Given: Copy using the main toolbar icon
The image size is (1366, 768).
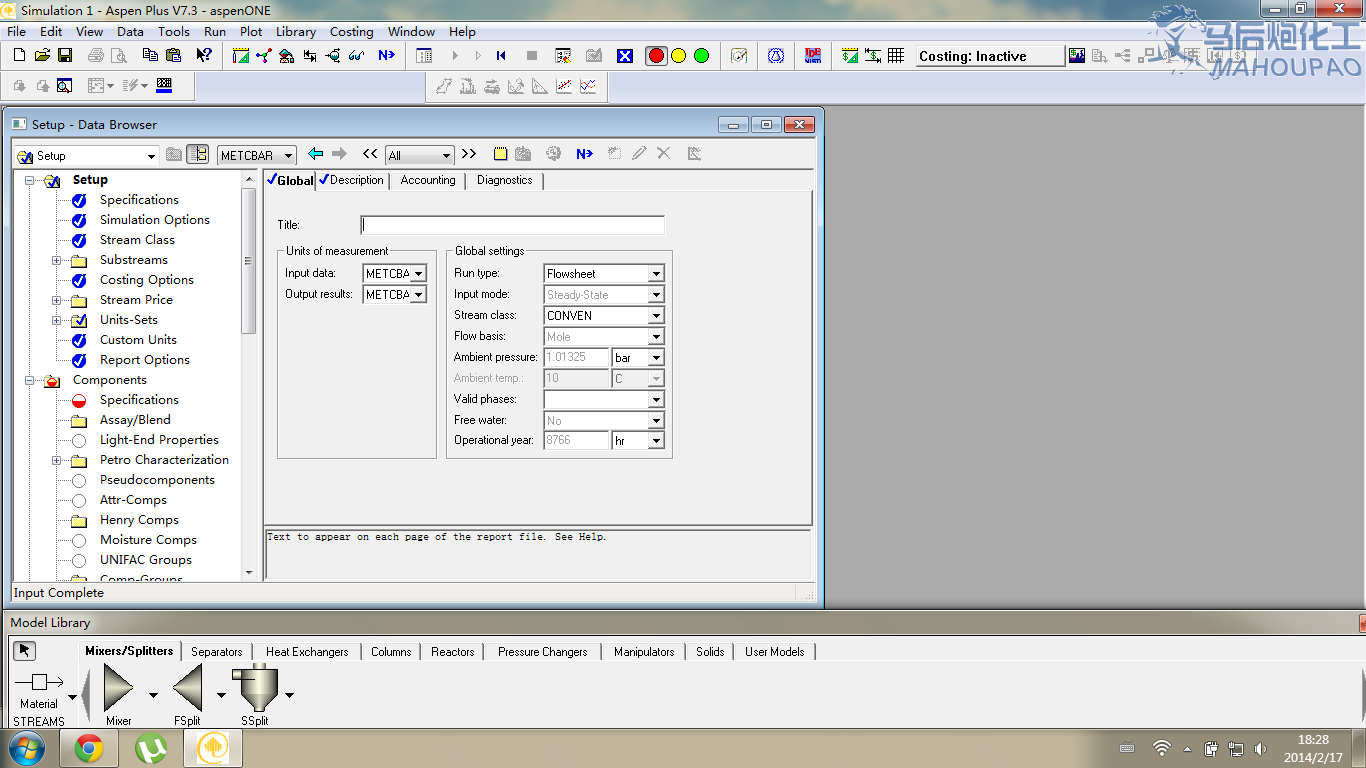Looking at the screenshot, I should (150, 56).
